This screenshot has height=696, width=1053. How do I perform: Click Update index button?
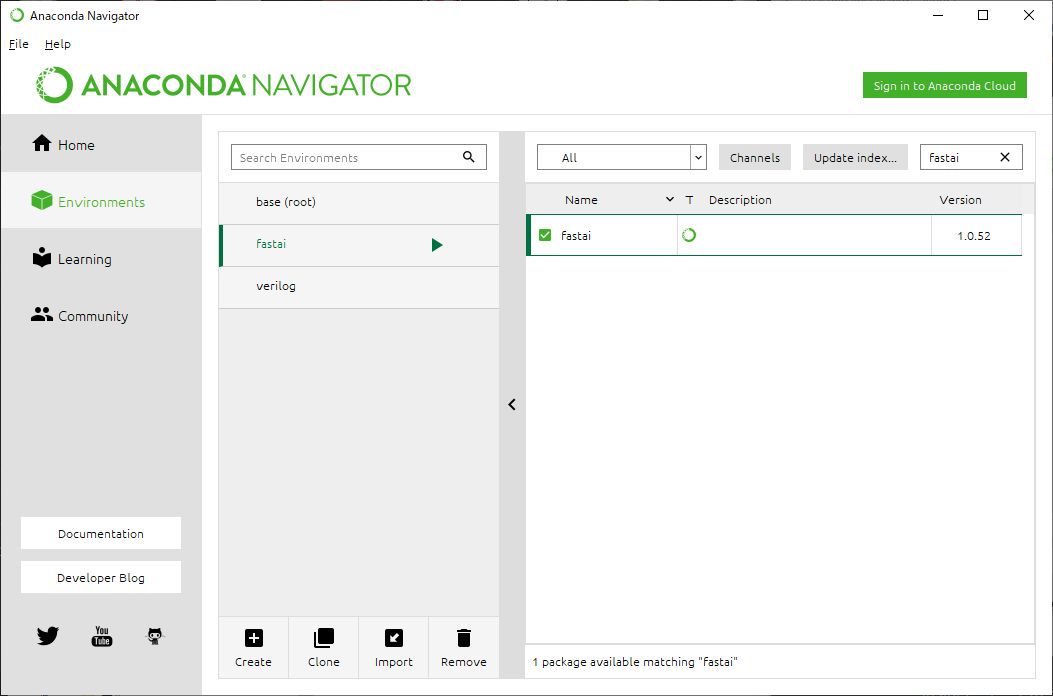pos(855,157)
